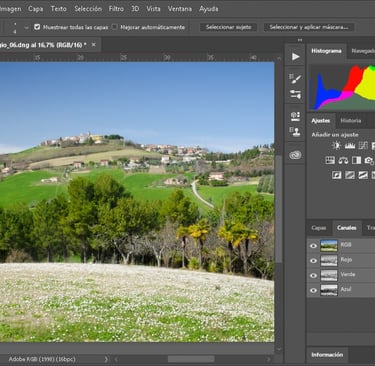This screenshot has height=366, width=375.
Task: Add a Black & White adjustment
Action: coord(356,160)
